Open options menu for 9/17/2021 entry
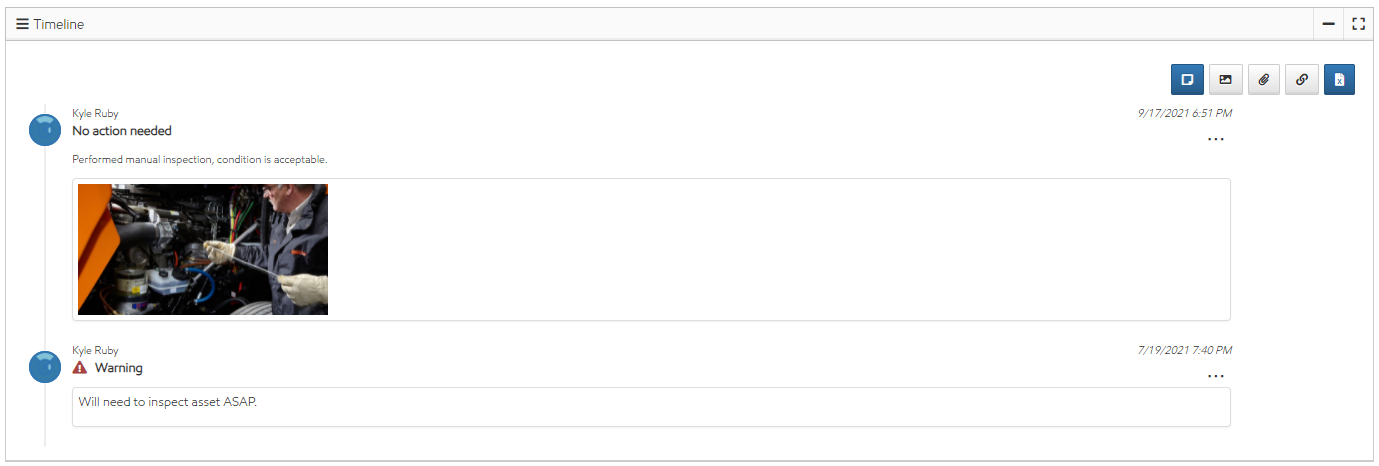 click(1215, 139)
